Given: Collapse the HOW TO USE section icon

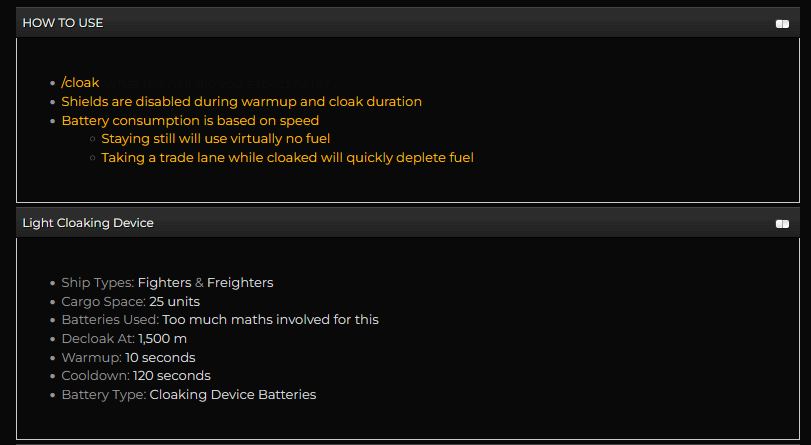Looking at the screenshot, I should point(782,23).
